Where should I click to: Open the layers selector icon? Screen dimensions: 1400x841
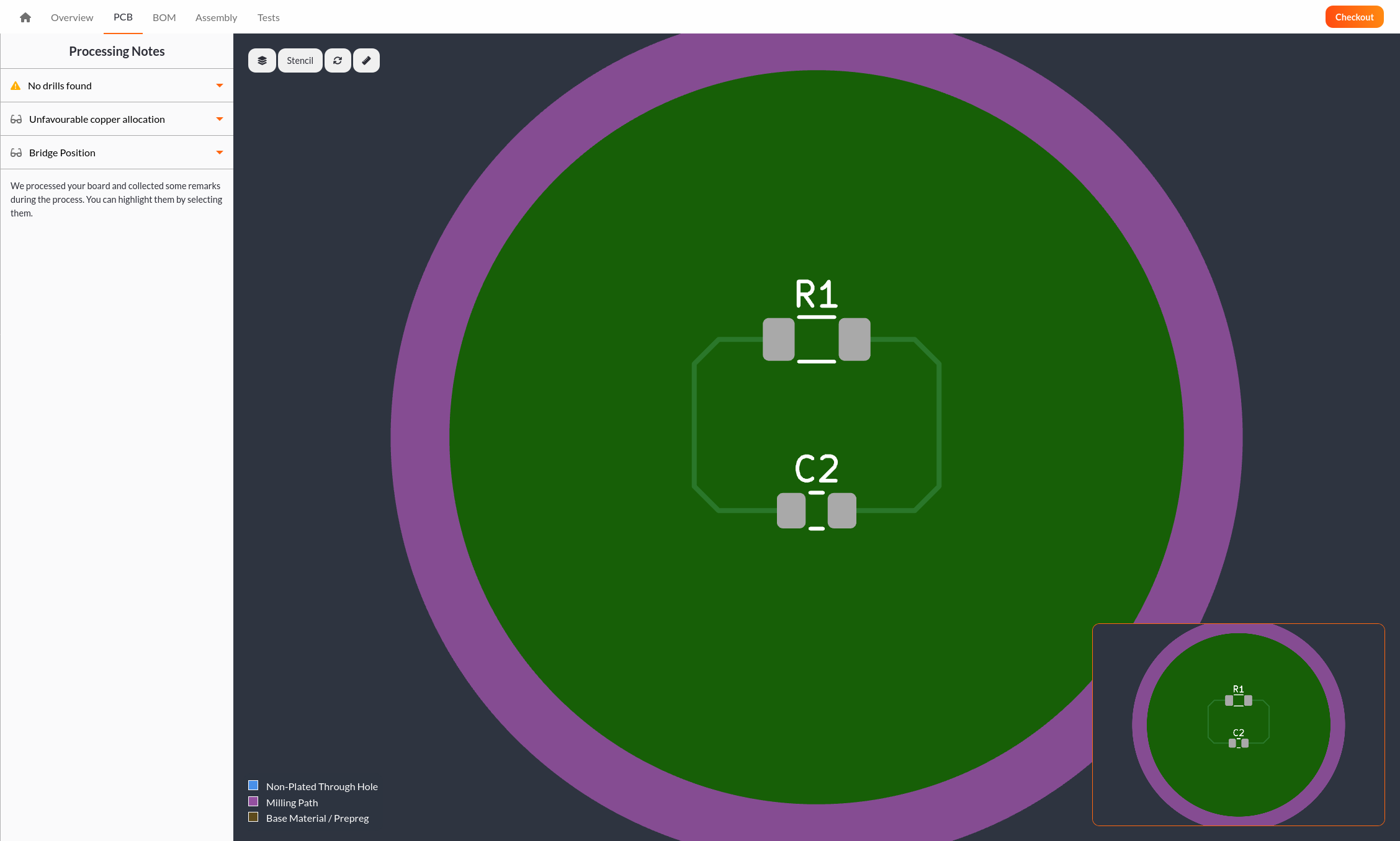[262, 61]
